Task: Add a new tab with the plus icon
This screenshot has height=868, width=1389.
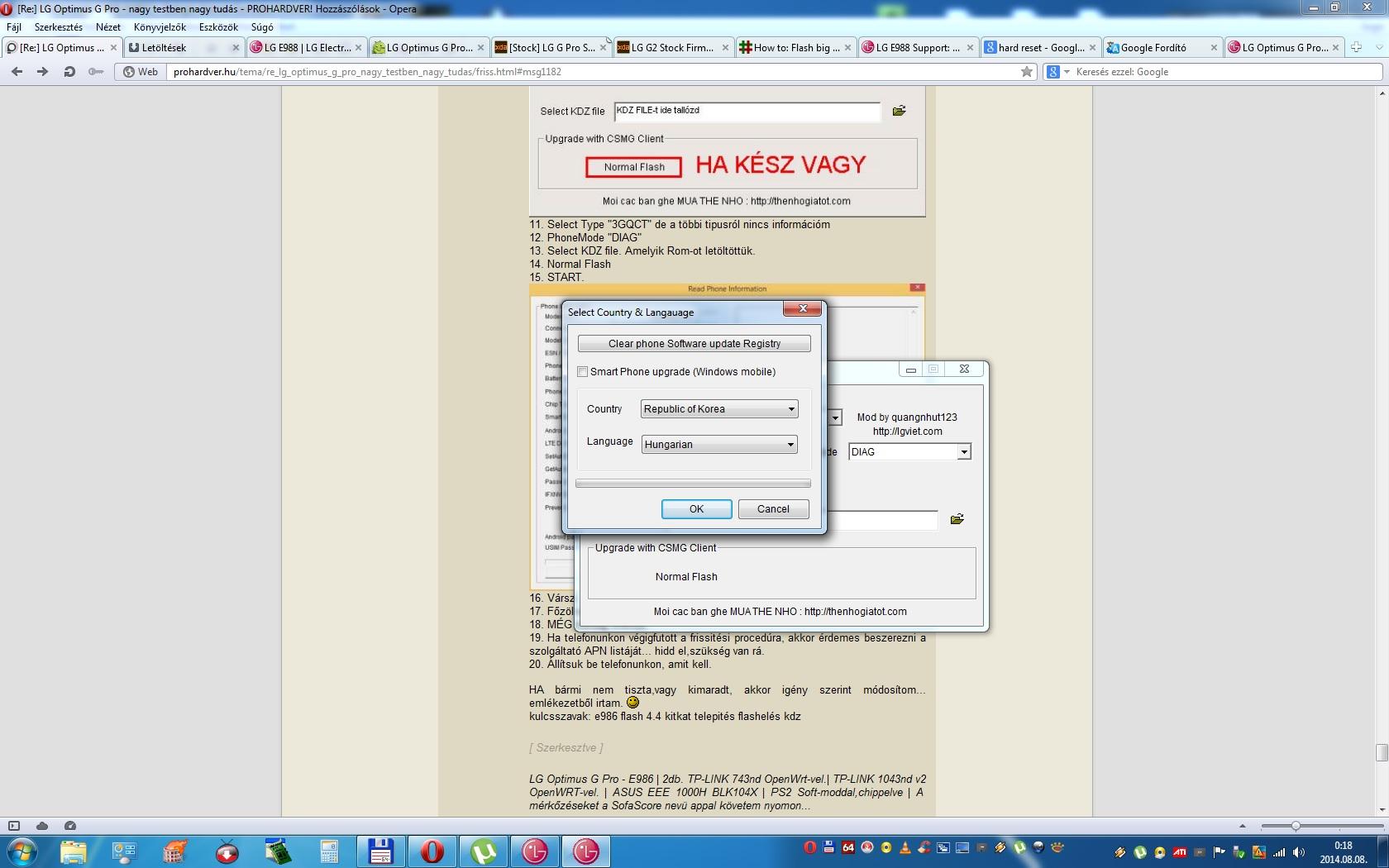Action: tap(1356, 47)
